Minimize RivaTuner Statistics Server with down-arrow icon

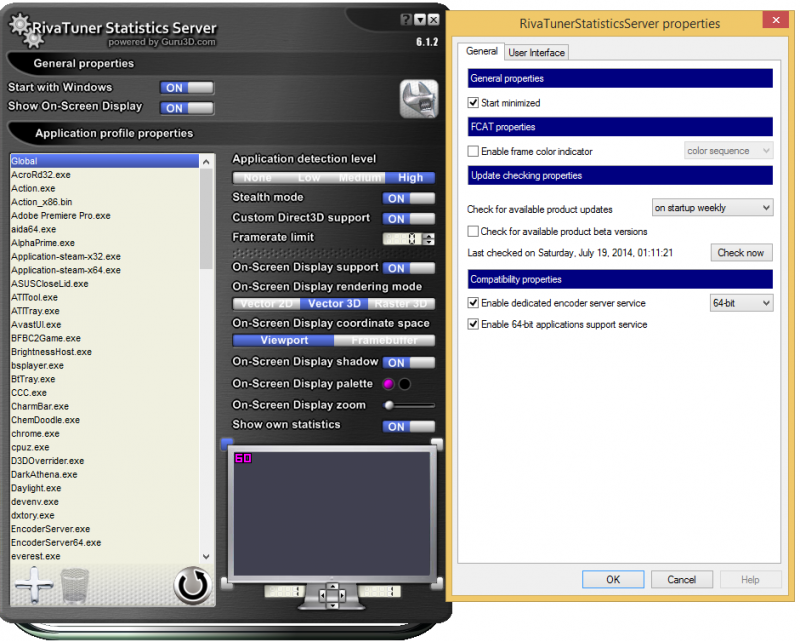point(420,19)
